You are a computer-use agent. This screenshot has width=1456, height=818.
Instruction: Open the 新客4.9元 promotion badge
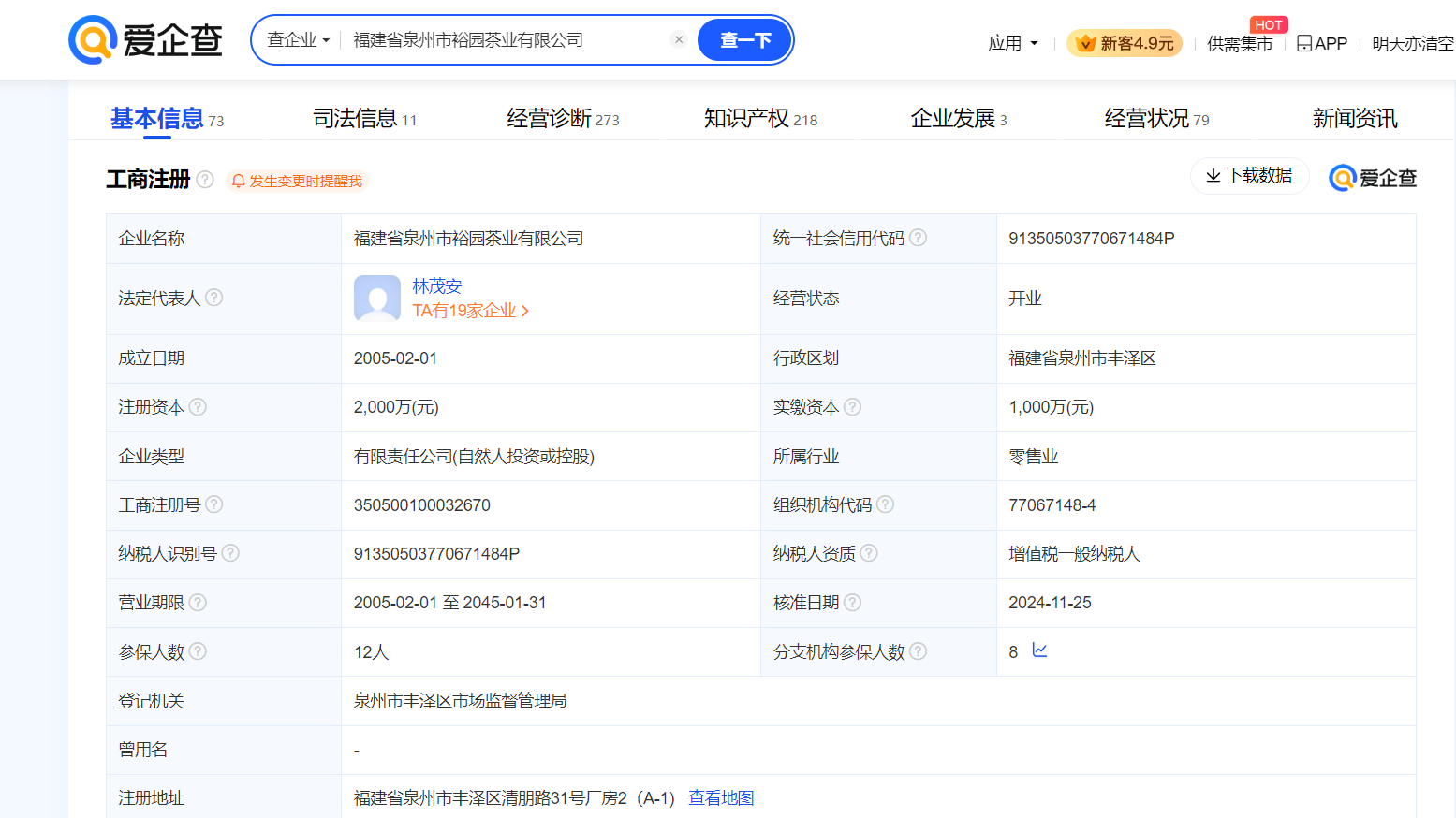1125,43
